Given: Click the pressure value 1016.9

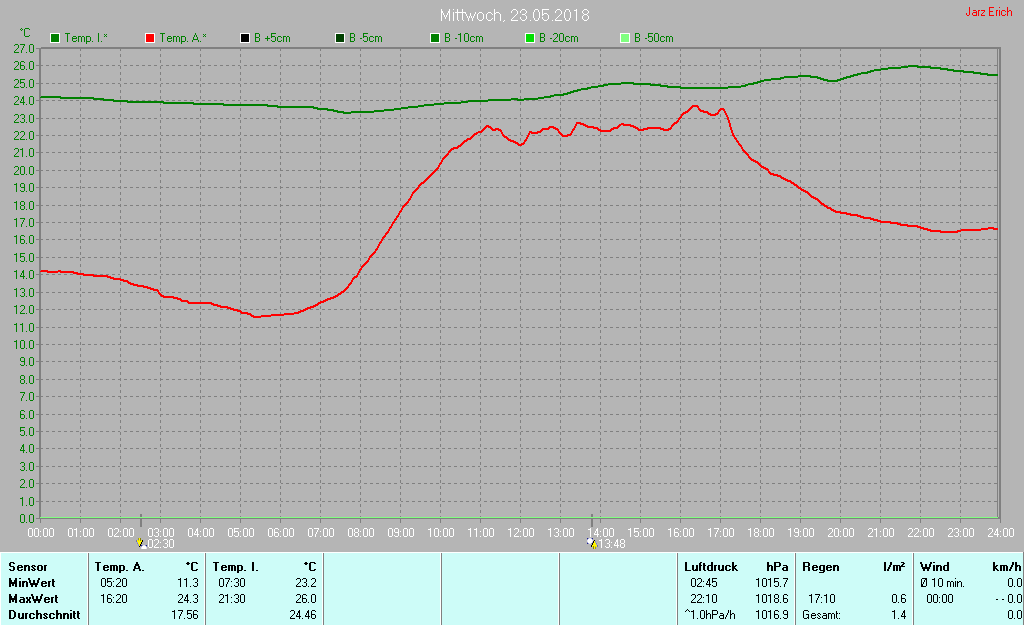Looking at the screenshot, I should tap(772, 615).
